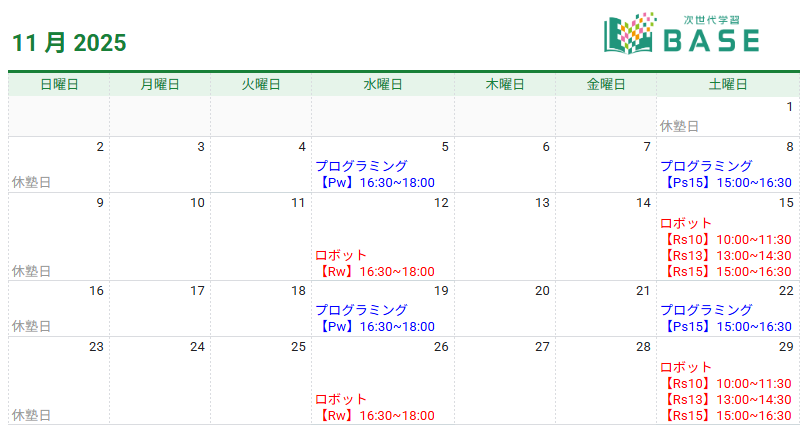Open the プログラミング Pw event on November 19
The image size is (806, 429).
[x=375, y=318]
